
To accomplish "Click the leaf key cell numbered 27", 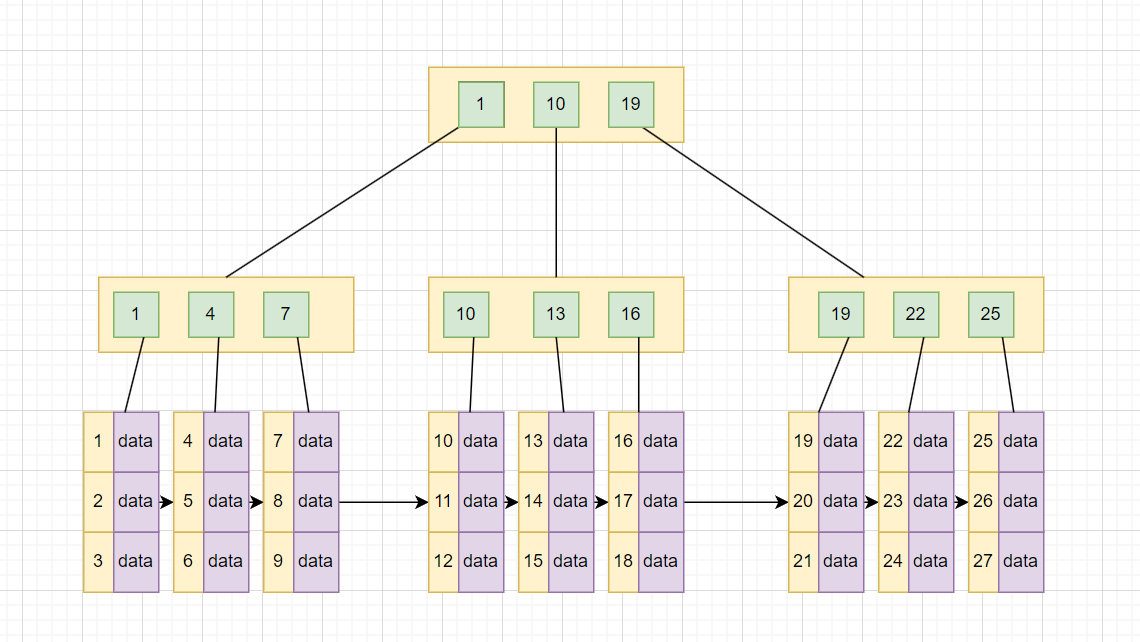I will 983,561.
